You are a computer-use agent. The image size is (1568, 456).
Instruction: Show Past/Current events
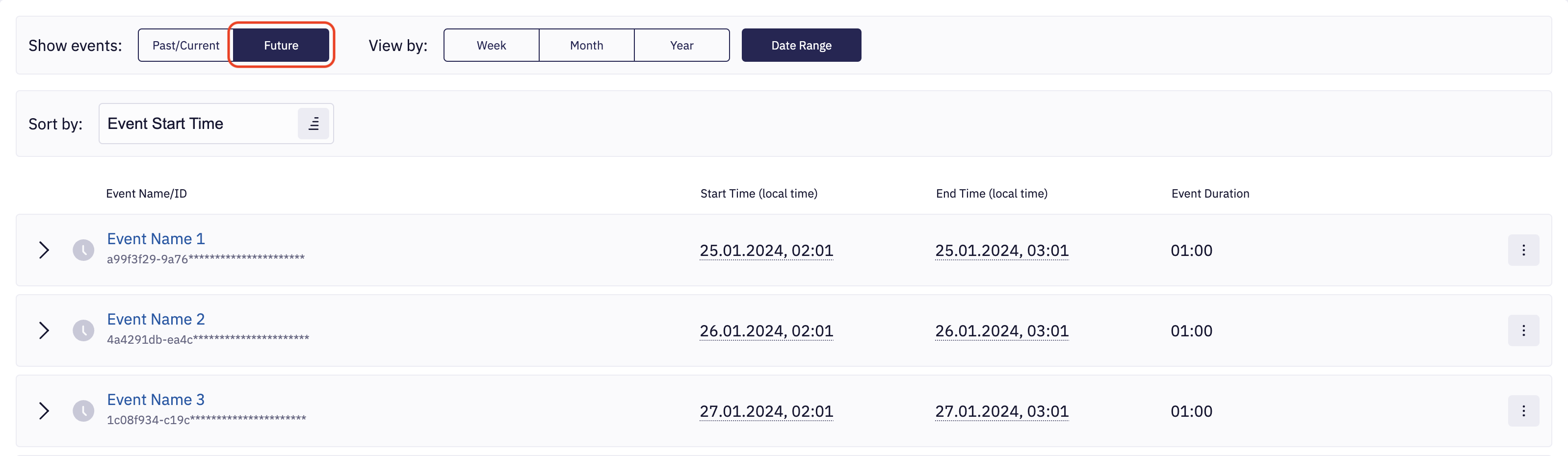(185, 46)
